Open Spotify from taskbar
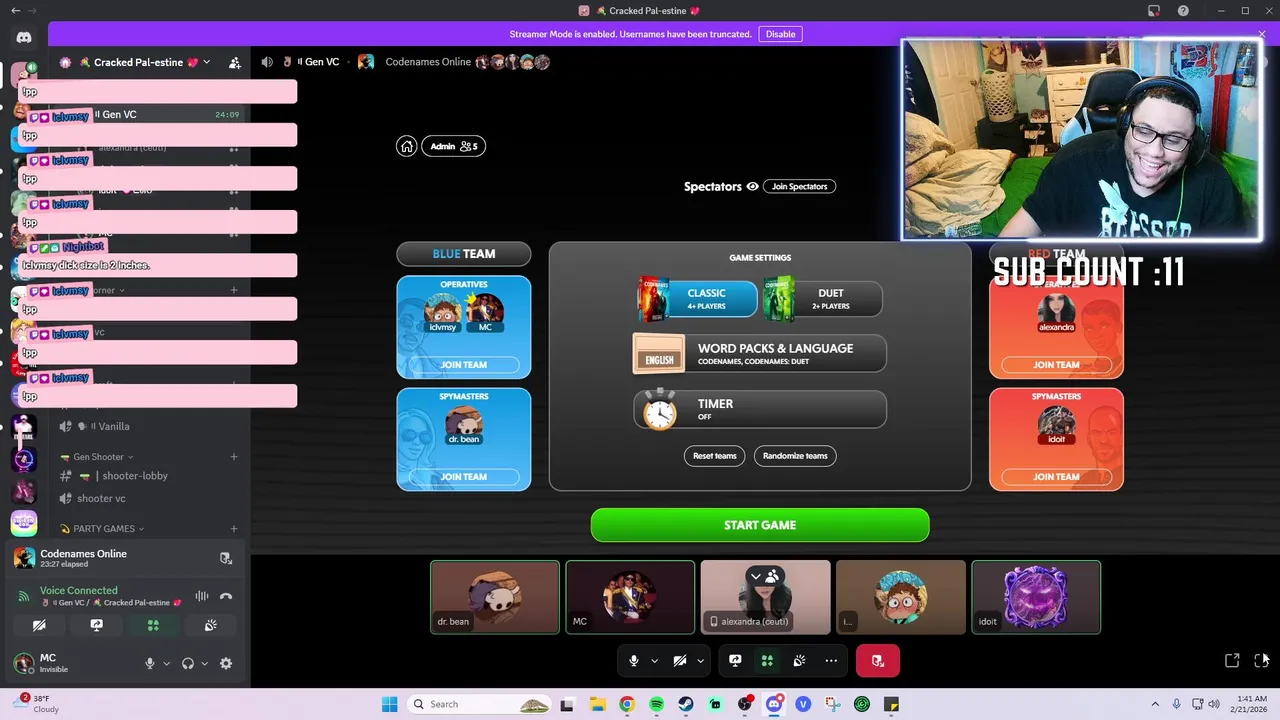 coord(656,704)
